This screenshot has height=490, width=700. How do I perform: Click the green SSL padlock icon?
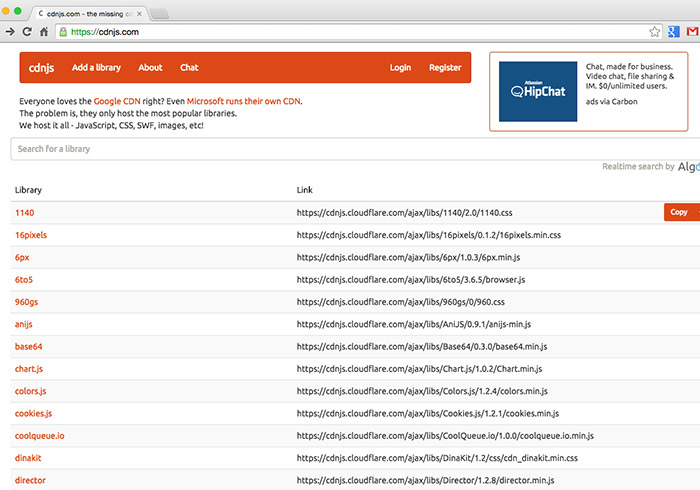tap(63, 32)
